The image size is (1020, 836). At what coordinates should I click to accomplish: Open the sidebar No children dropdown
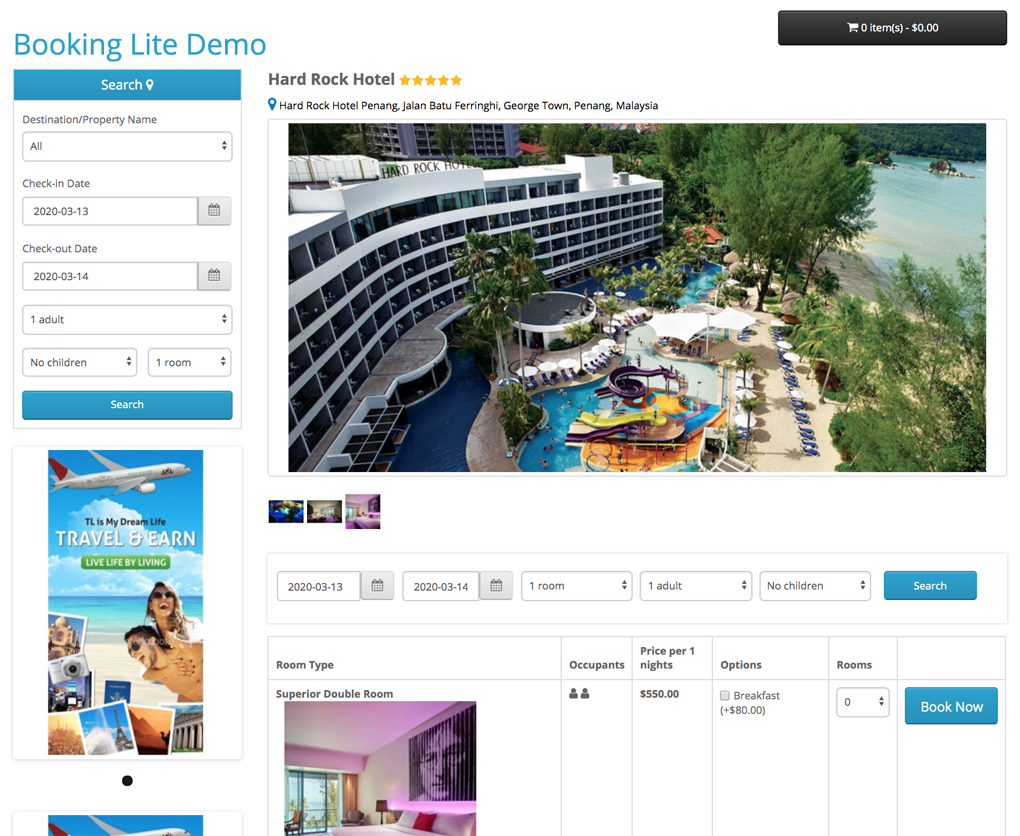pyautogui.click(x=79, y=362)
